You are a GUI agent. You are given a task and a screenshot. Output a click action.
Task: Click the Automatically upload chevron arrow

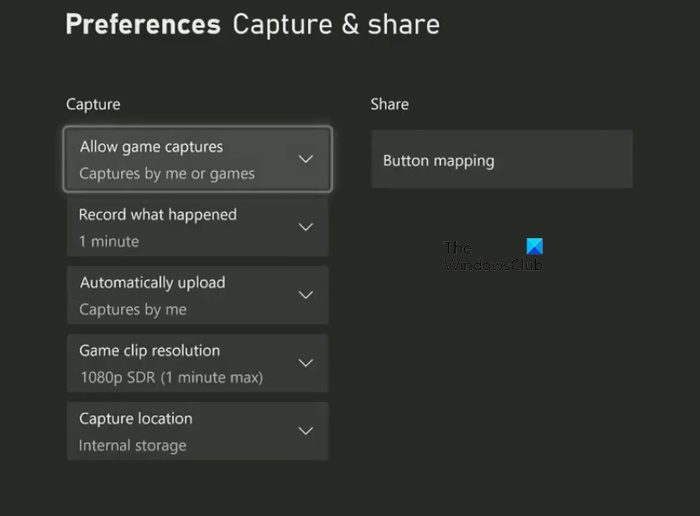tap(306, 295)
